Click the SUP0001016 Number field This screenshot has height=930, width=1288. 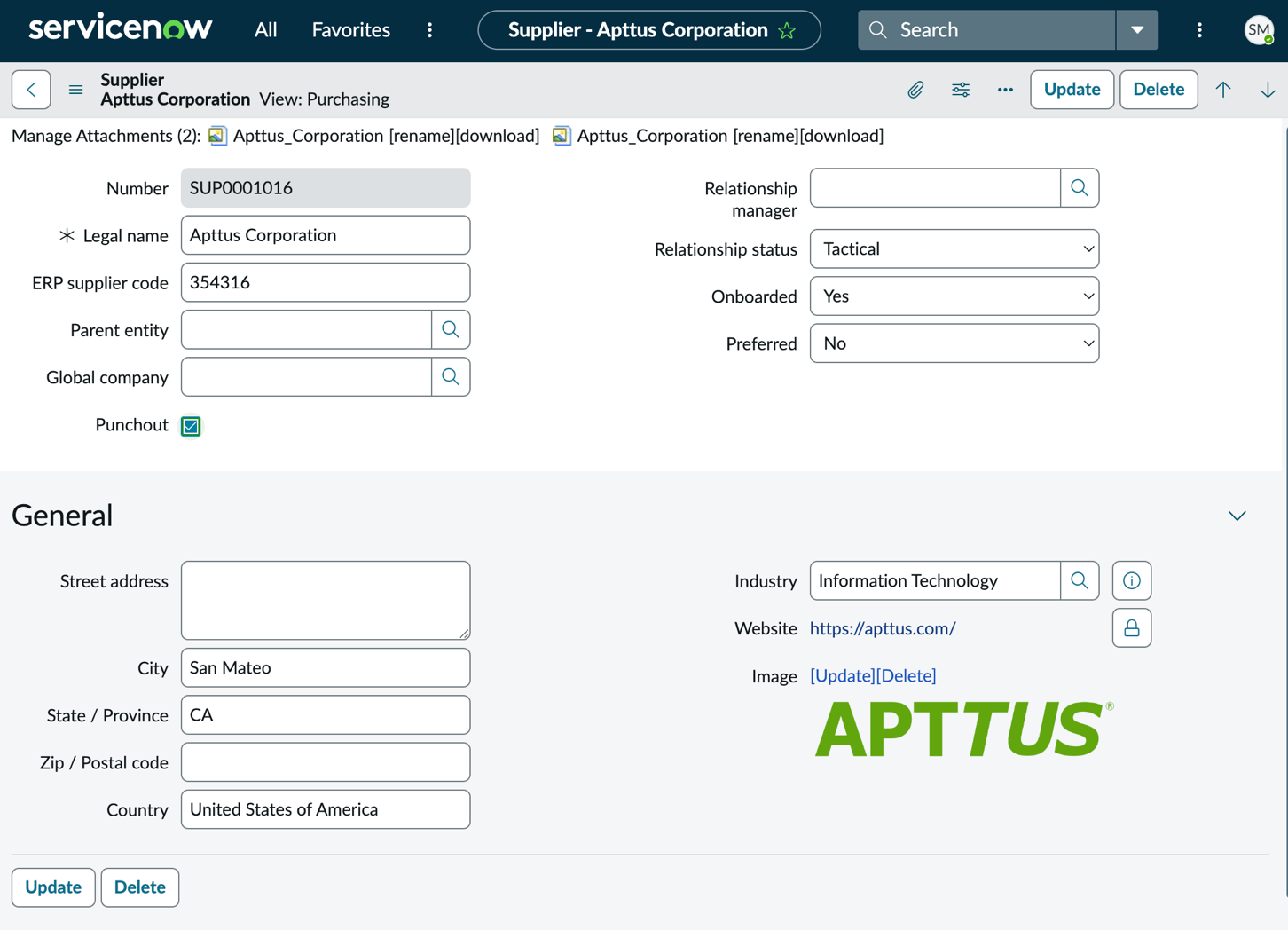click(x=326, y=188)
